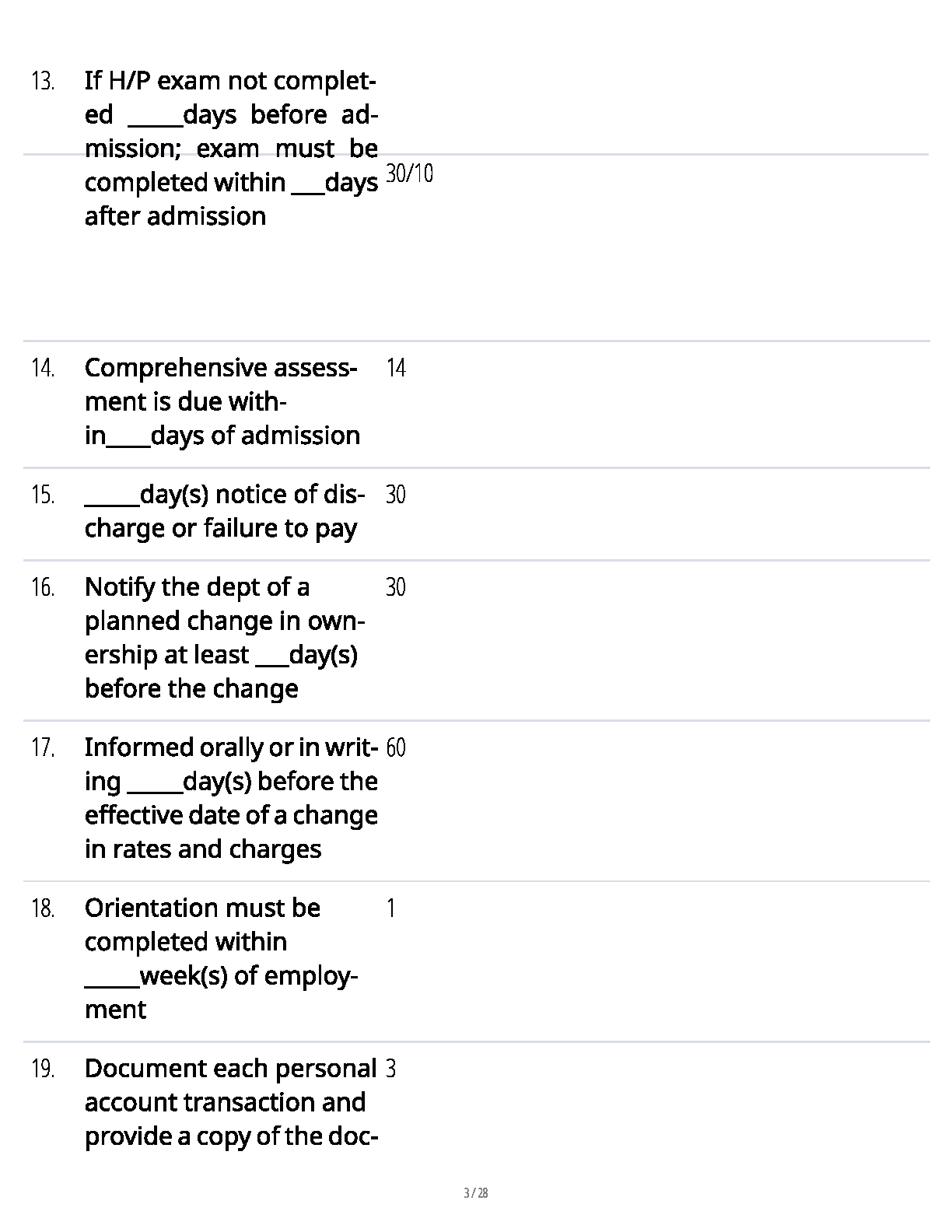Click the row number 17 label

pyautogui.click(x=43, y=748)
